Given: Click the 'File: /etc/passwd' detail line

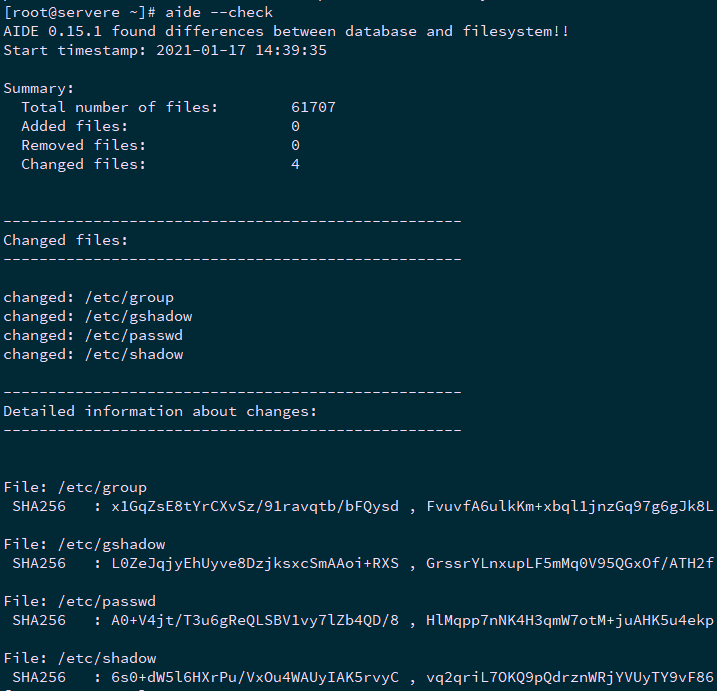Looking at the screenshot, I should tap(80, 601).
